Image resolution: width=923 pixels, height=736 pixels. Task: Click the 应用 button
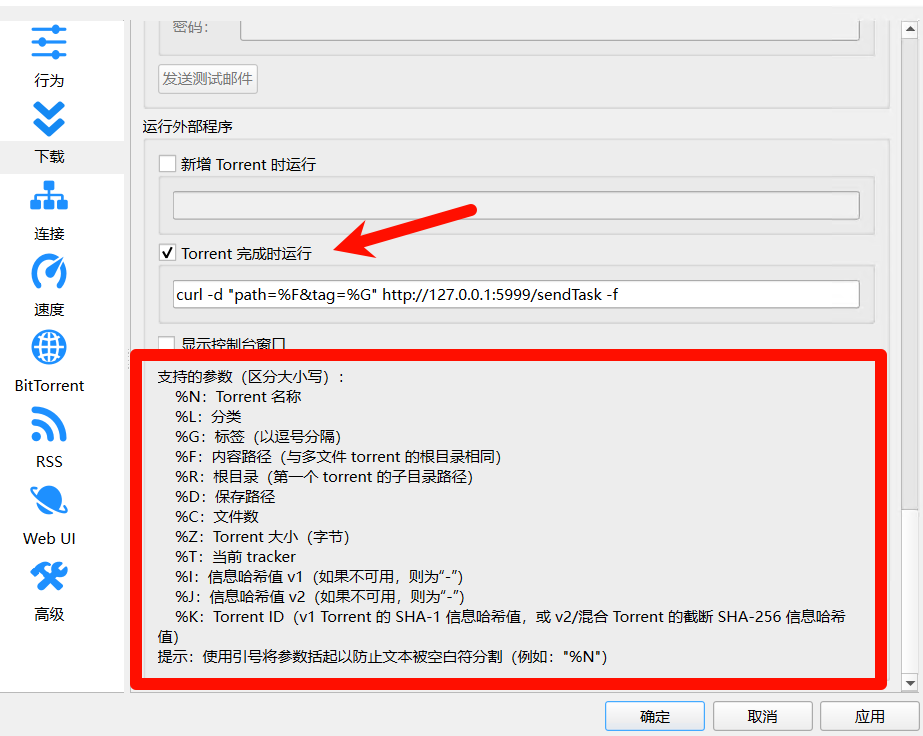click(869, 717)
